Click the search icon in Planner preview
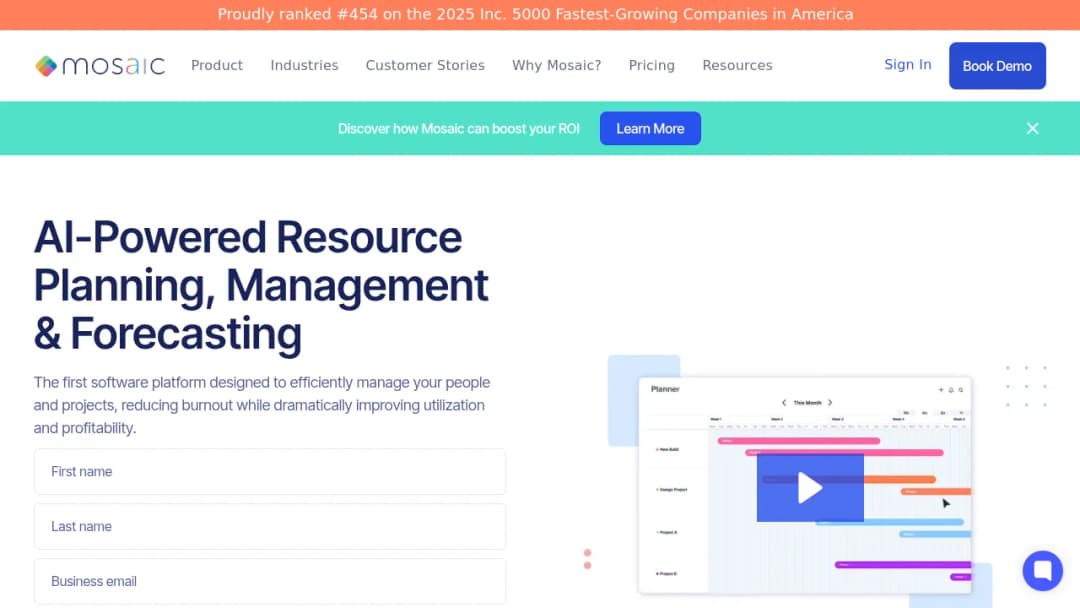The image size is (1080, 608). [961, 390]
